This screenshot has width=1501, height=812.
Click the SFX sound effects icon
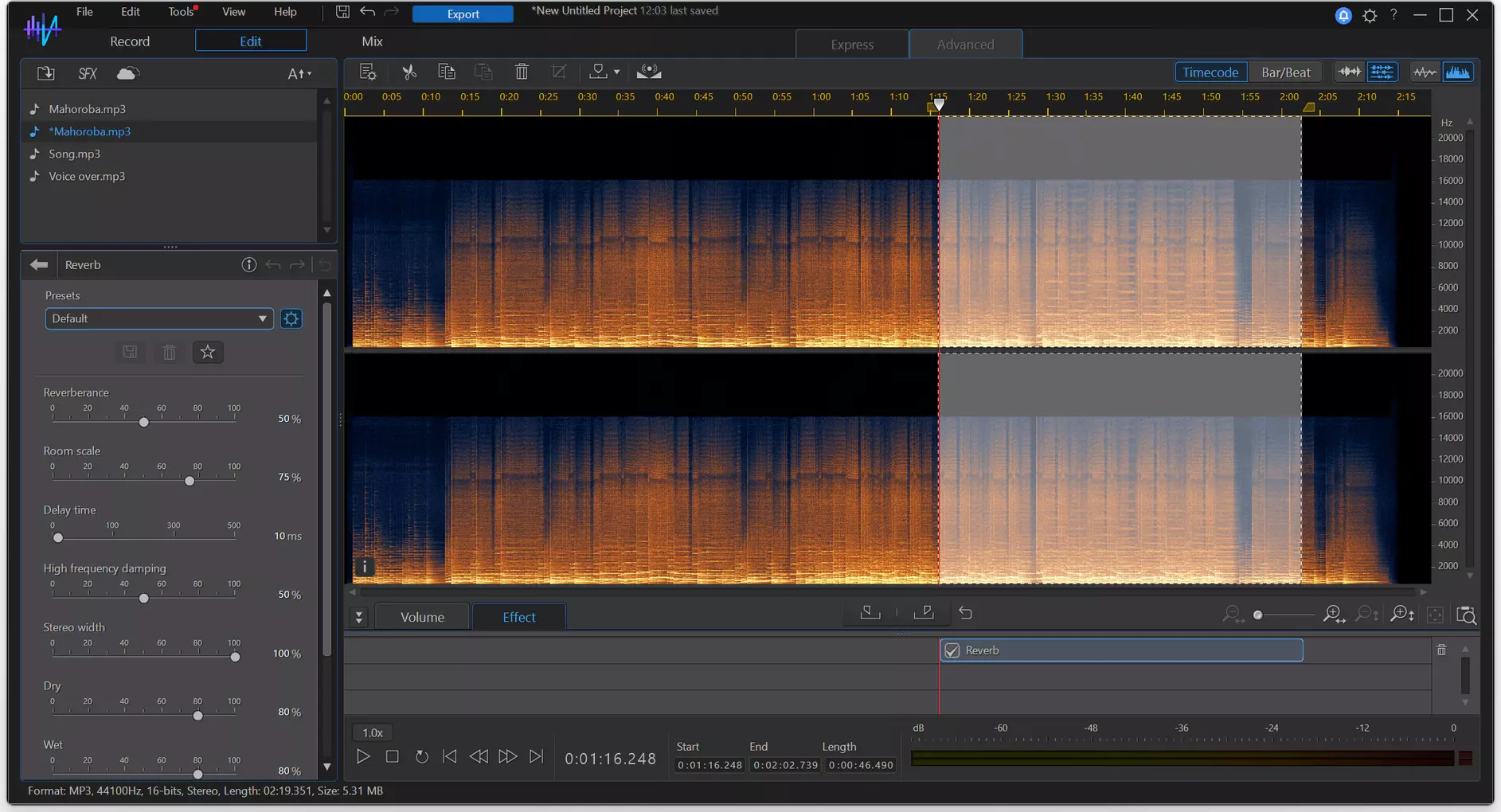tap(88, 73)
